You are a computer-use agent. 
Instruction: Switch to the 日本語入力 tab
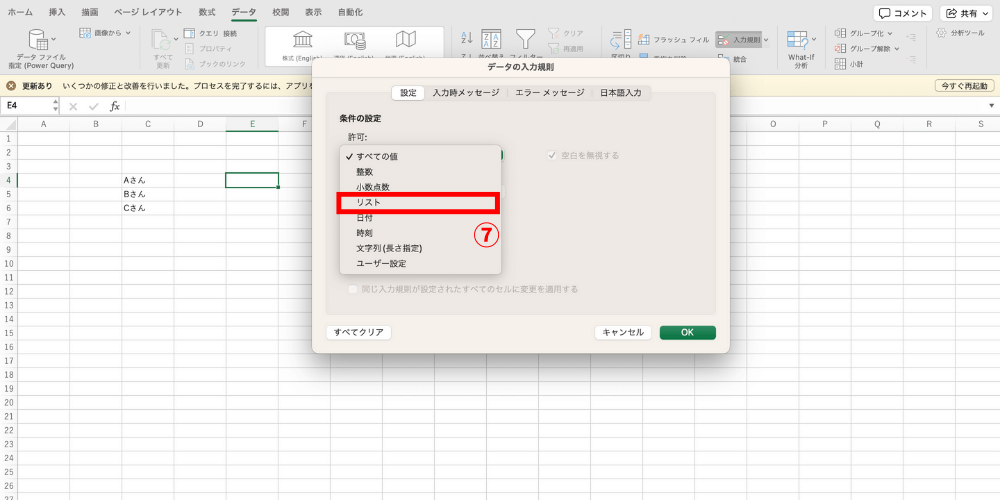coord(621,93)
